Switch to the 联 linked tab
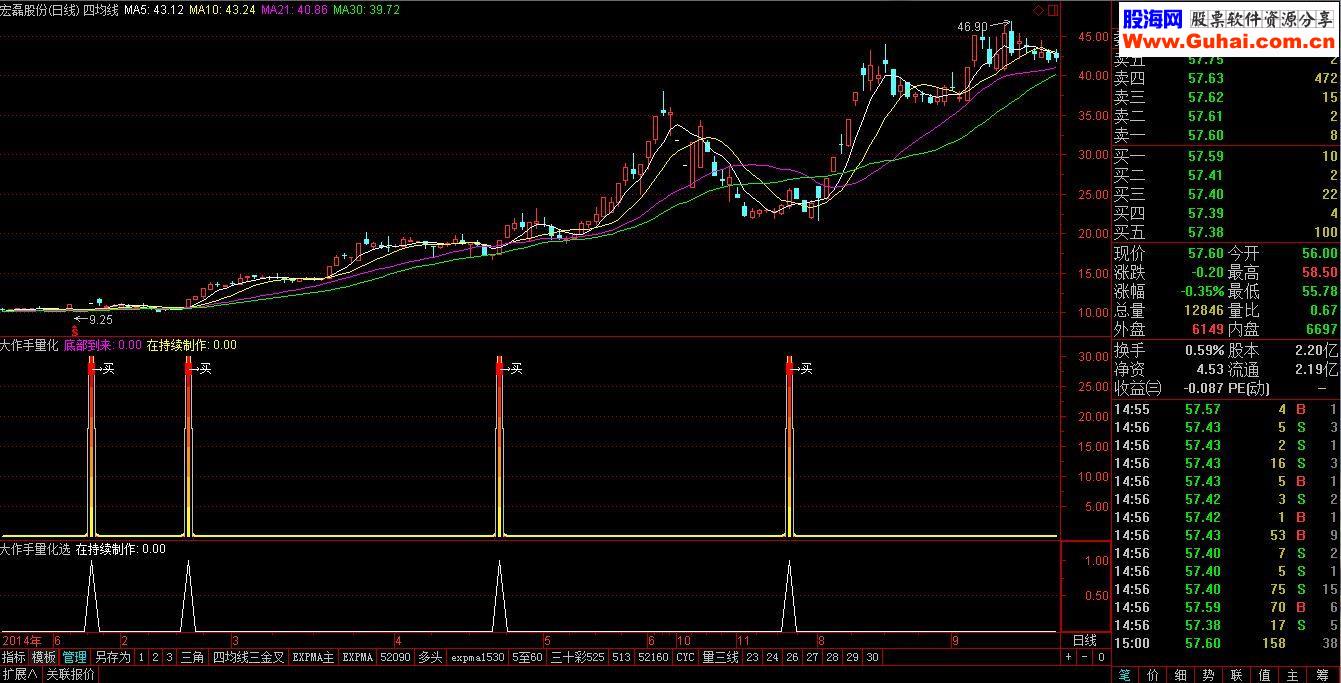The width and height of the screenshot is (1341, 683). 1236,675
